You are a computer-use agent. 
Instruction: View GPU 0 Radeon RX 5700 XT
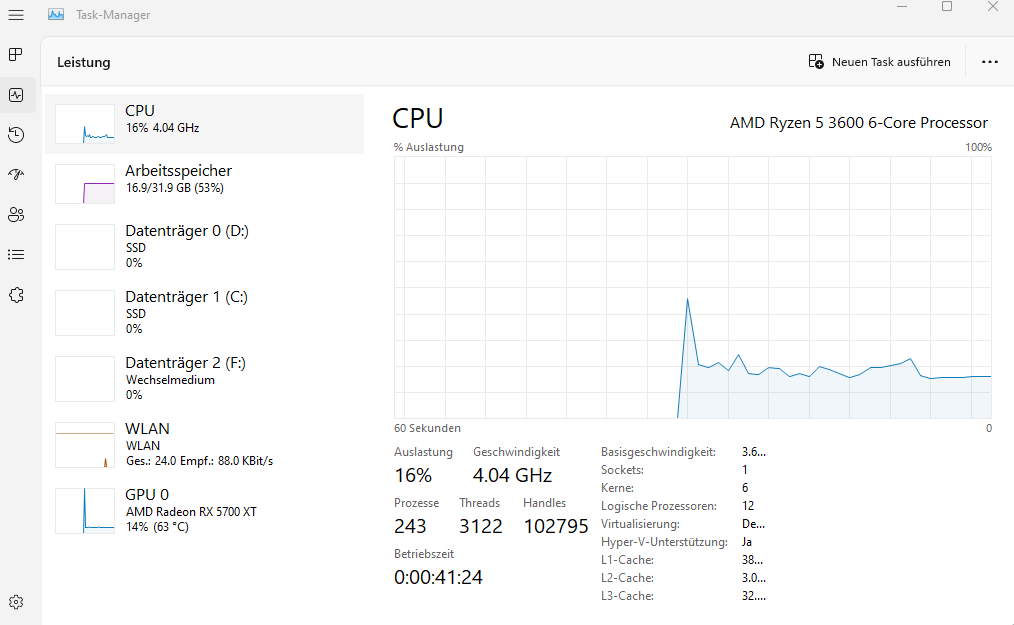coord(205,510)
